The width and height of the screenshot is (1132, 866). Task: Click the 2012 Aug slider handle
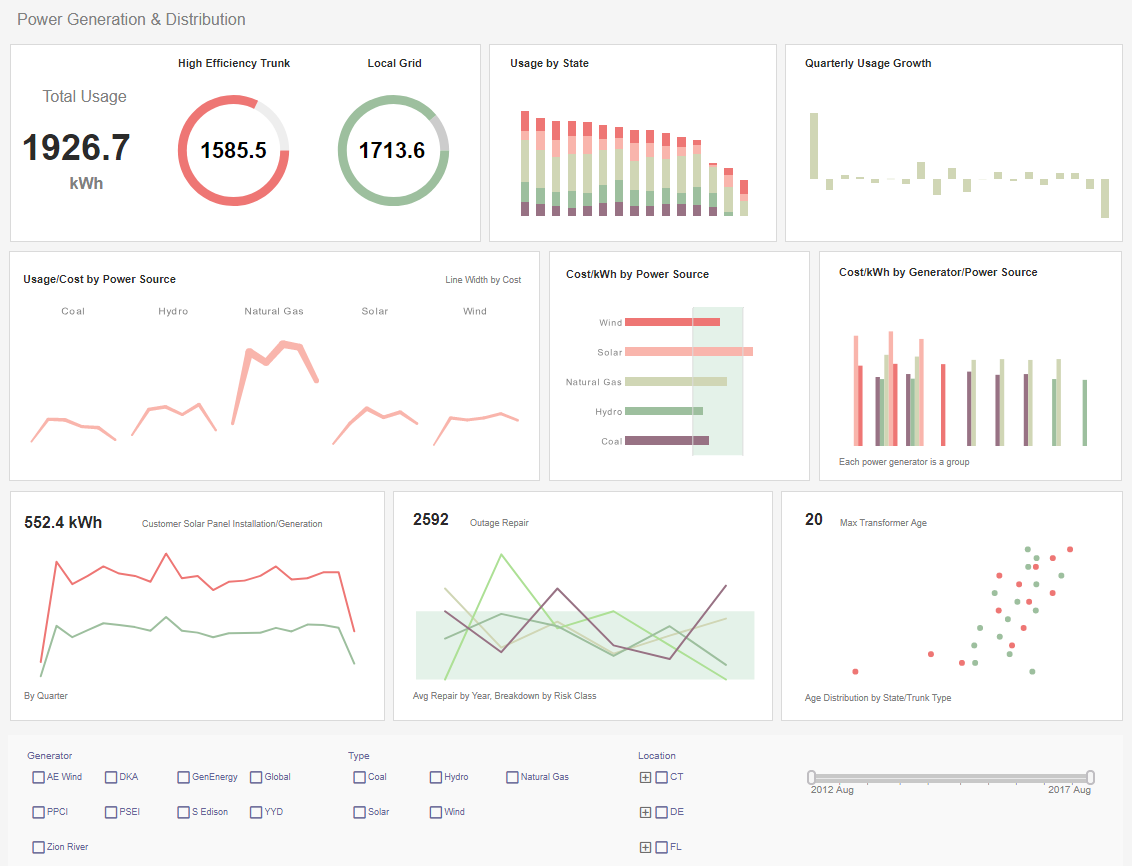[x=812, y=775]
